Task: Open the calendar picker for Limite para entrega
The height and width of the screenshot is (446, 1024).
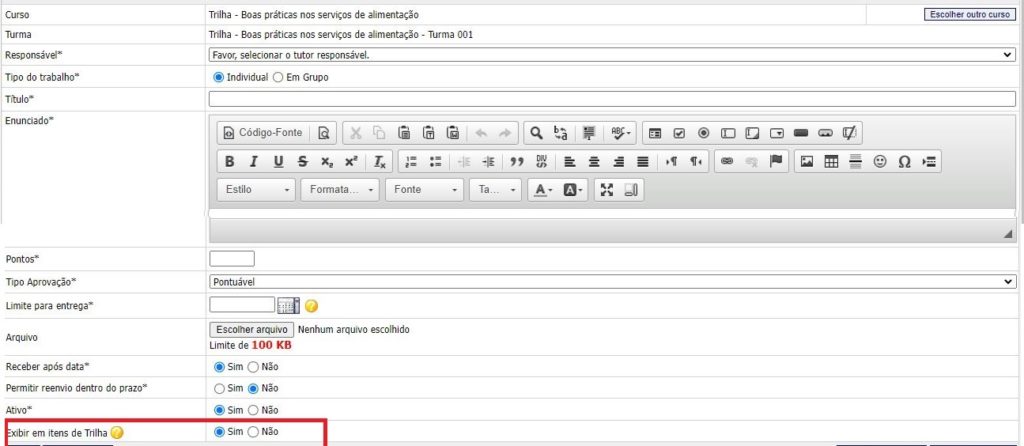Action: tap(289, 305)
